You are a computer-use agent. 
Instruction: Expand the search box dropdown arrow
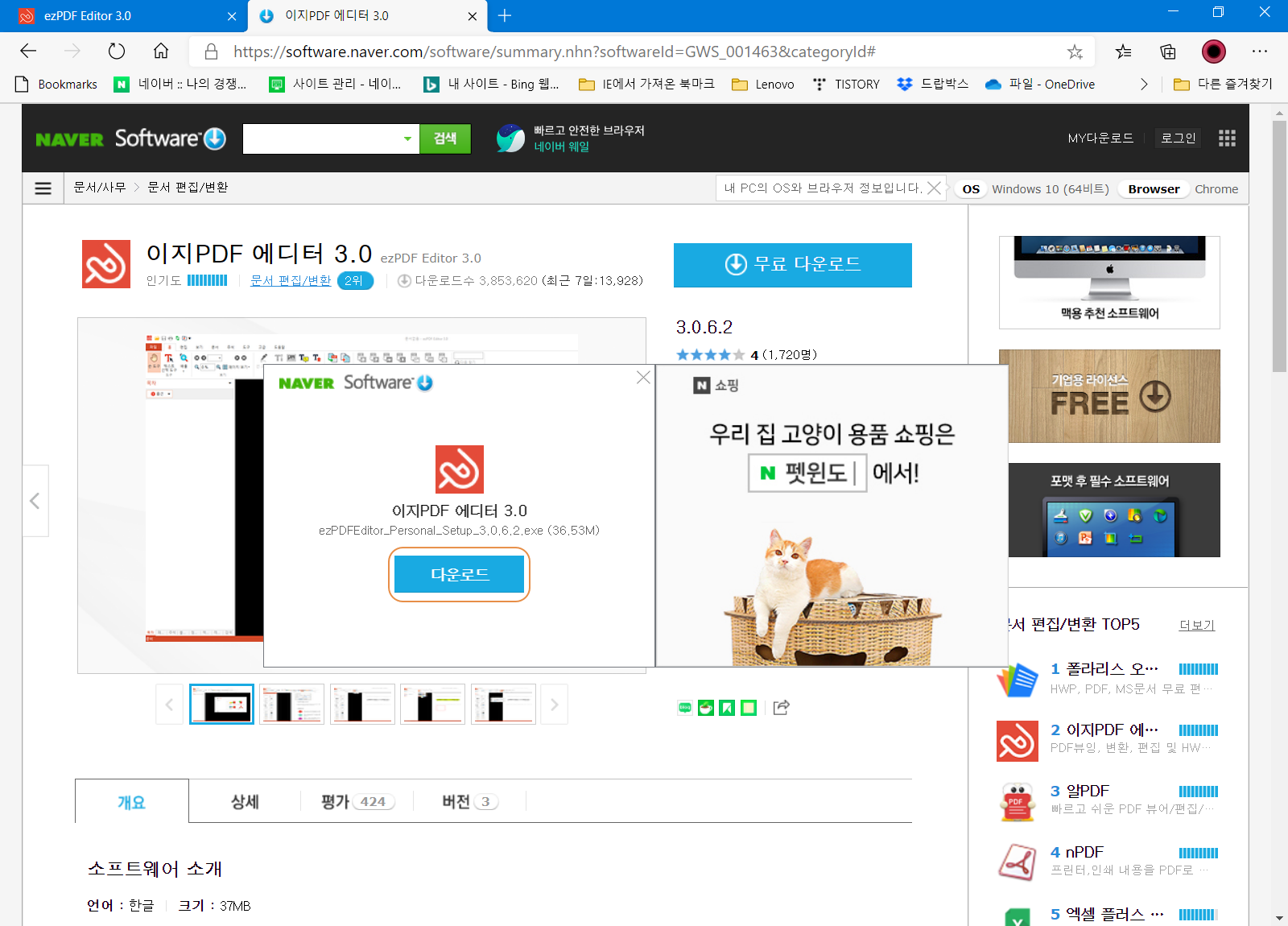pos(407,138)
